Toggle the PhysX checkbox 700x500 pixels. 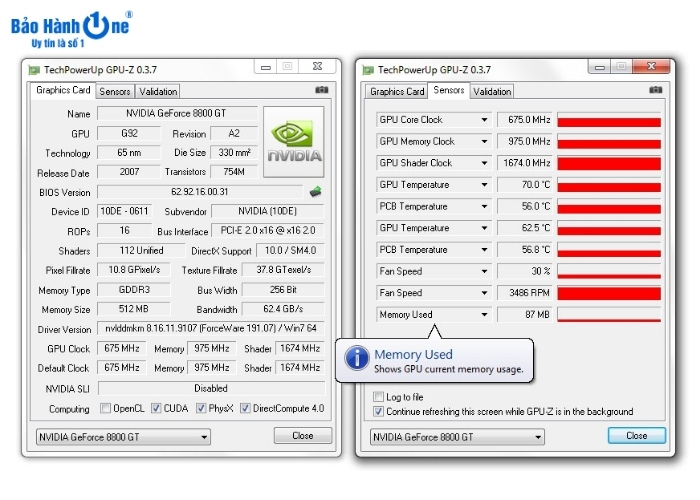tap(201, 408)
